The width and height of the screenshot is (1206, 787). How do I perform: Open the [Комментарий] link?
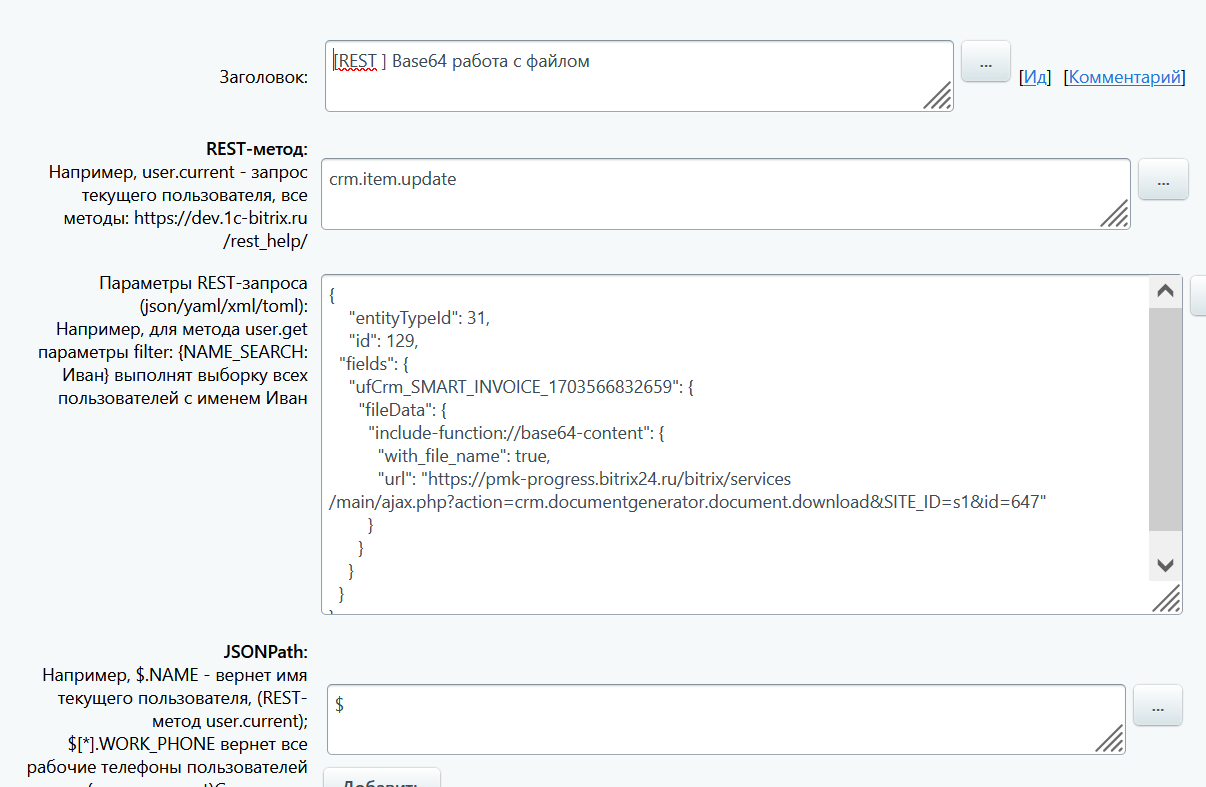pyautogui.click(x=1124, y=77)
